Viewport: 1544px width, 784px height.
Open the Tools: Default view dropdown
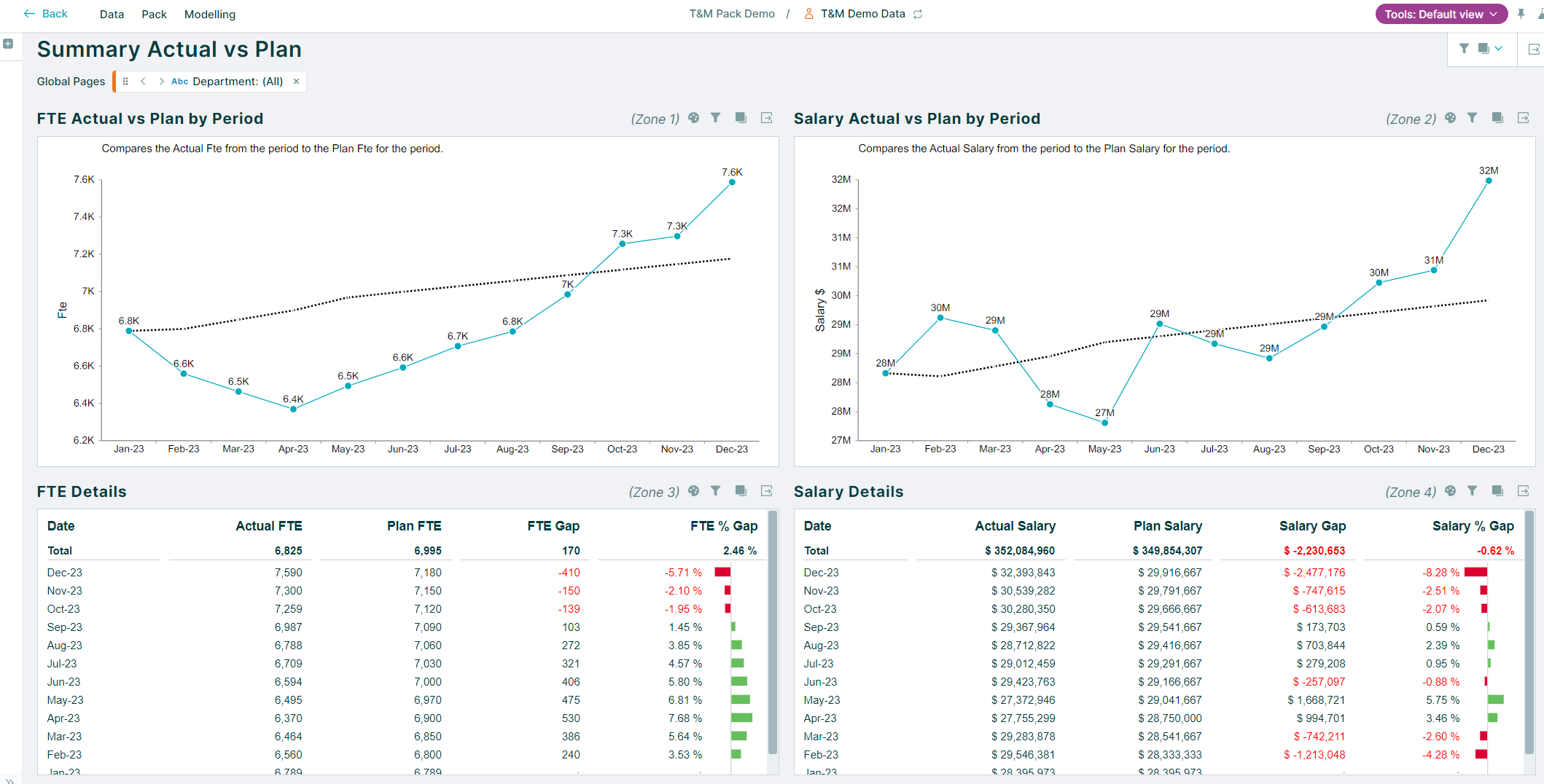coord(1441,14)
